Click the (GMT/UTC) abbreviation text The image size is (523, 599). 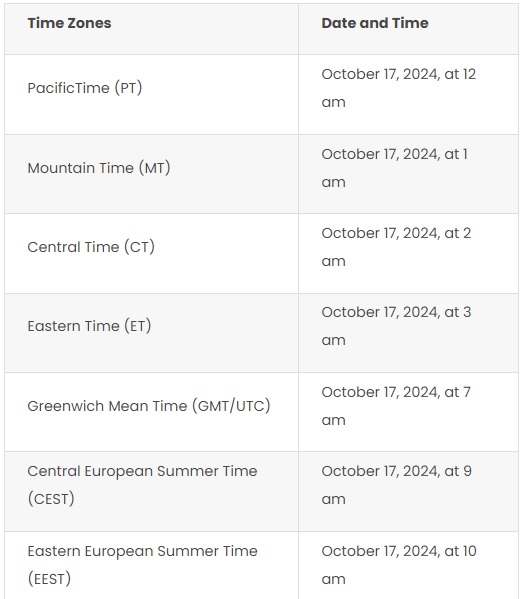pos(231,406)
